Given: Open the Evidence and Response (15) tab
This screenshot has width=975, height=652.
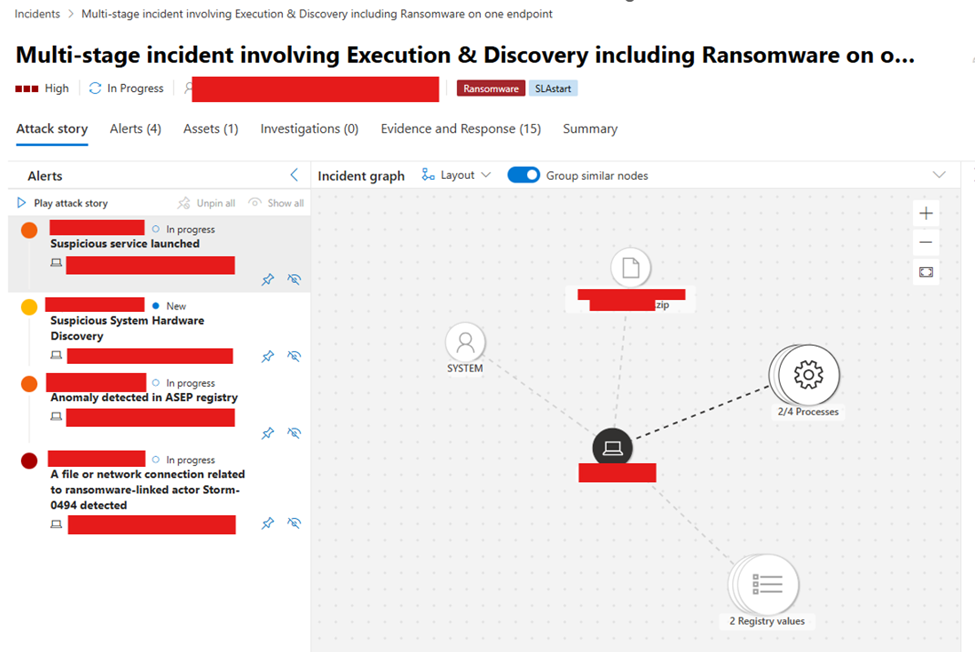Looking at the screenshot, I should (x=460, y=129).
